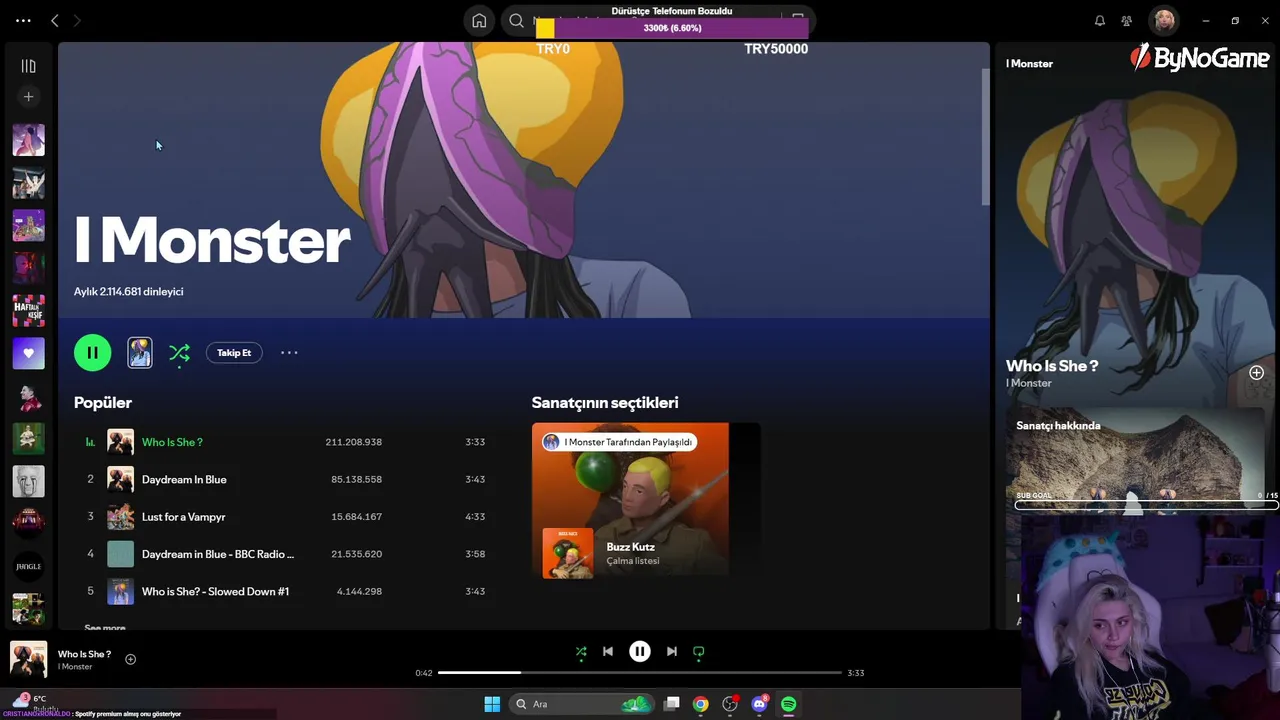Toggle repeat in the player bar
This screenshot has width=1280, height=720.
[699, 651]
